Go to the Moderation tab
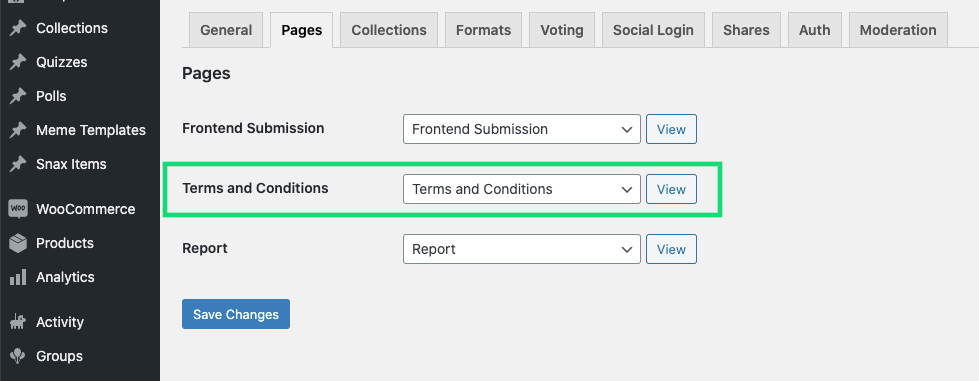The image size is (979, 381). (898, 30)
